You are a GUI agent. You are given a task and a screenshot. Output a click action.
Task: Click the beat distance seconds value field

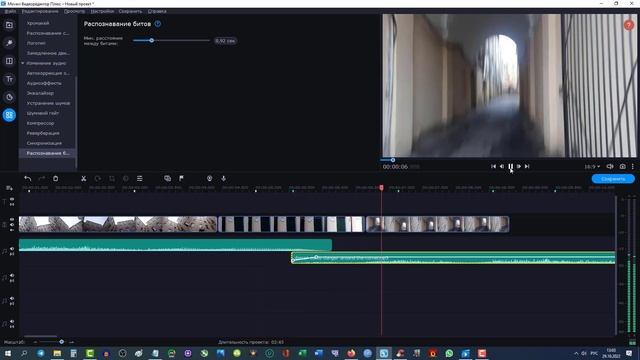(225, 41)
